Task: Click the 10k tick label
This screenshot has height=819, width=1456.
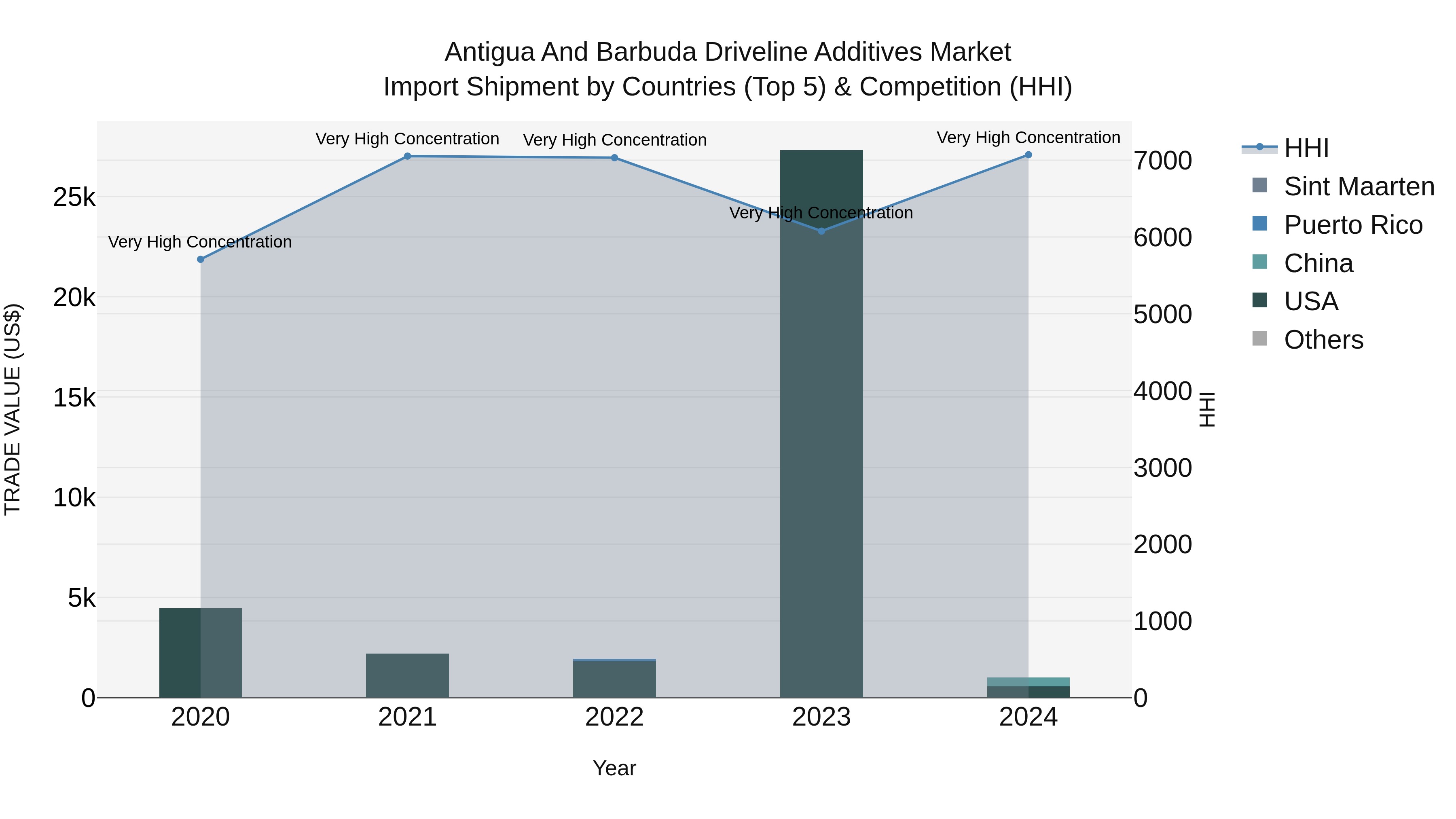Action: pos(74,498)
